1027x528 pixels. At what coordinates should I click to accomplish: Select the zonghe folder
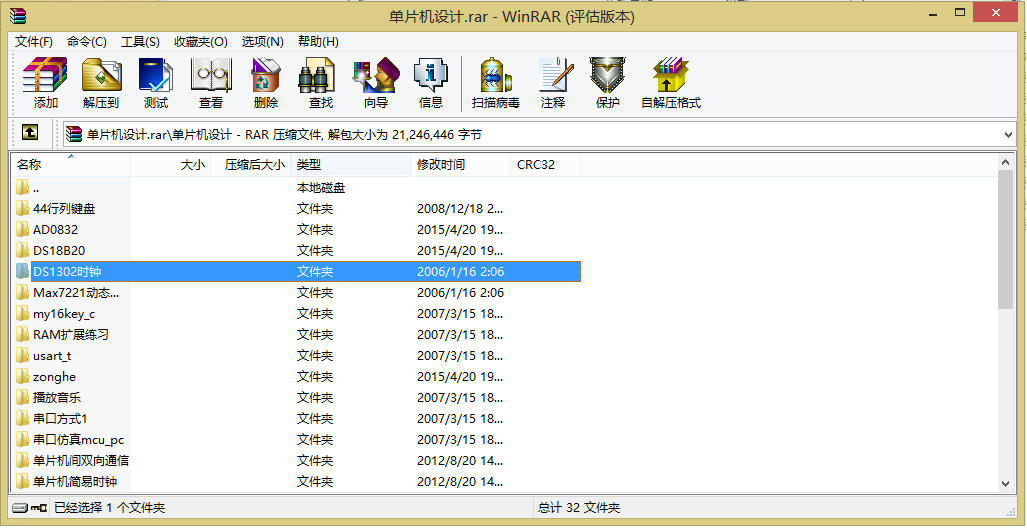click(296, 377)
